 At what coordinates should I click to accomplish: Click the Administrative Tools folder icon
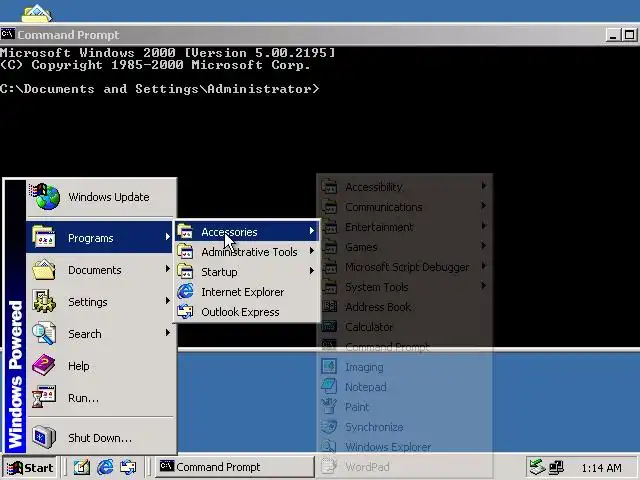pos(185,251)
